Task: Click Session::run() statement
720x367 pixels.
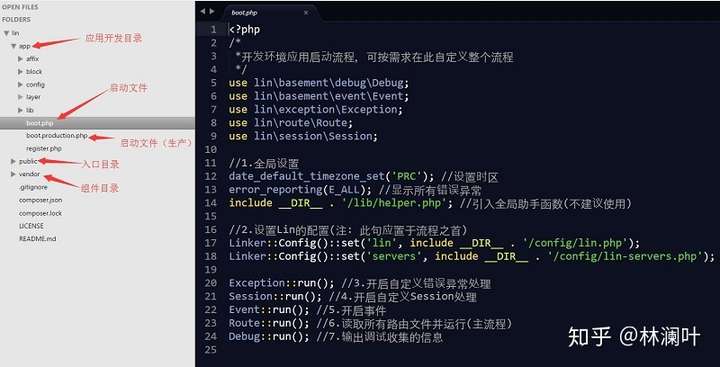Action: (276, 296)
